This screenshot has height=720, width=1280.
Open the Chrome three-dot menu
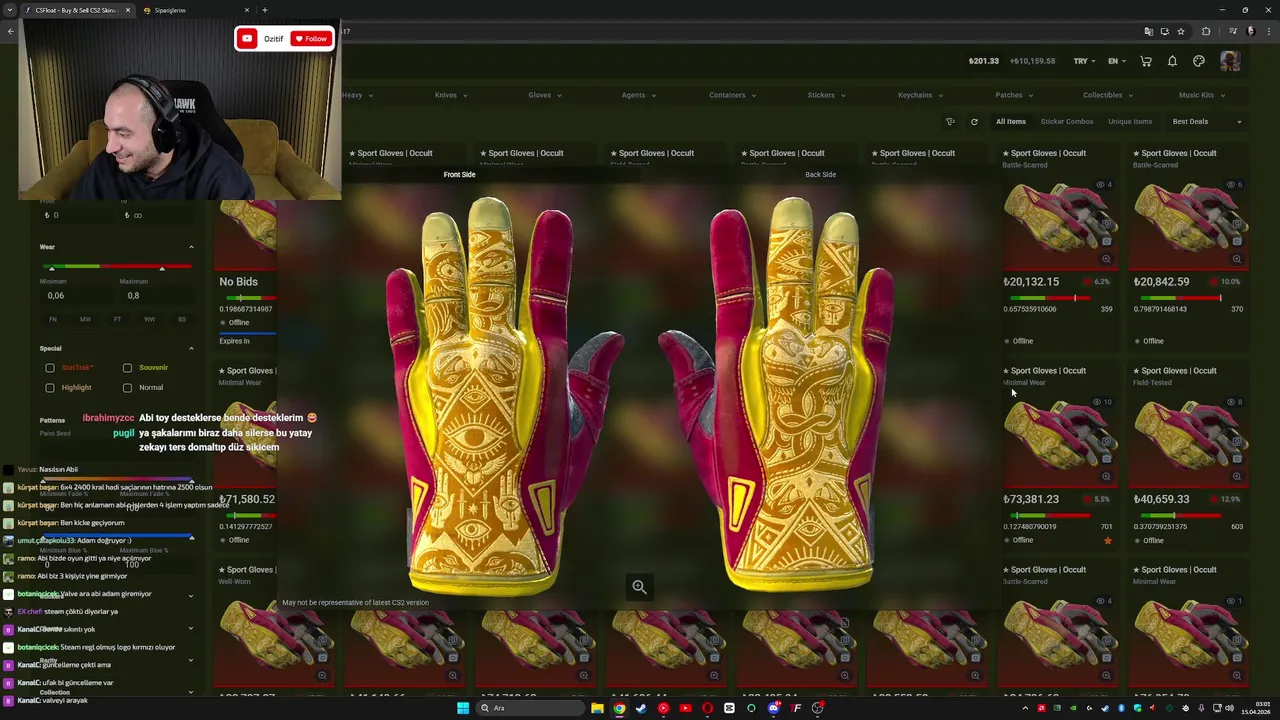(1267, 31)
